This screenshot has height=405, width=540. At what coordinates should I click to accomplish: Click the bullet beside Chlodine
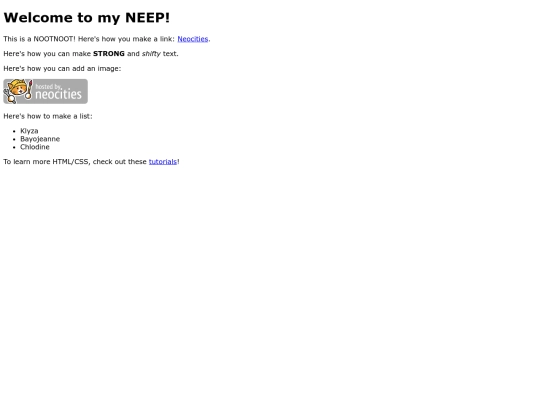point(14,147)
